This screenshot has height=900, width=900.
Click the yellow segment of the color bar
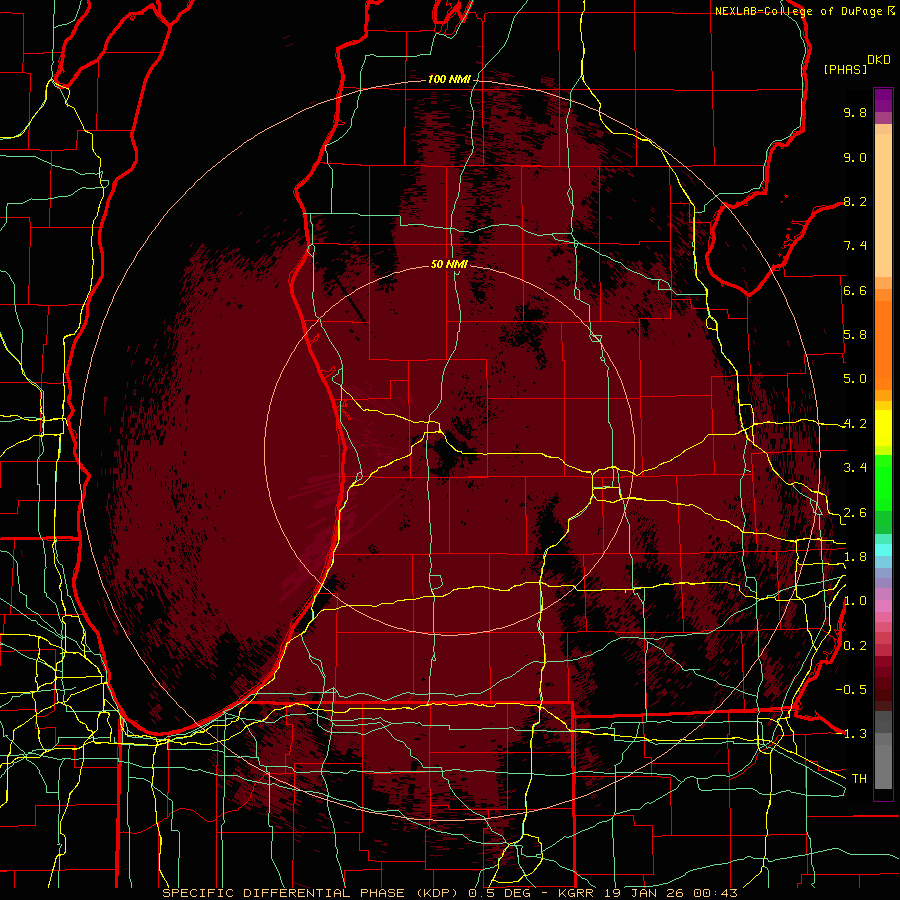(x=883, y=428)
